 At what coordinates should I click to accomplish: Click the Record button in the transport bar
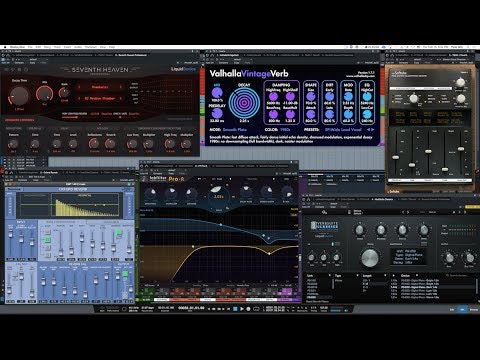click(248, 309)
